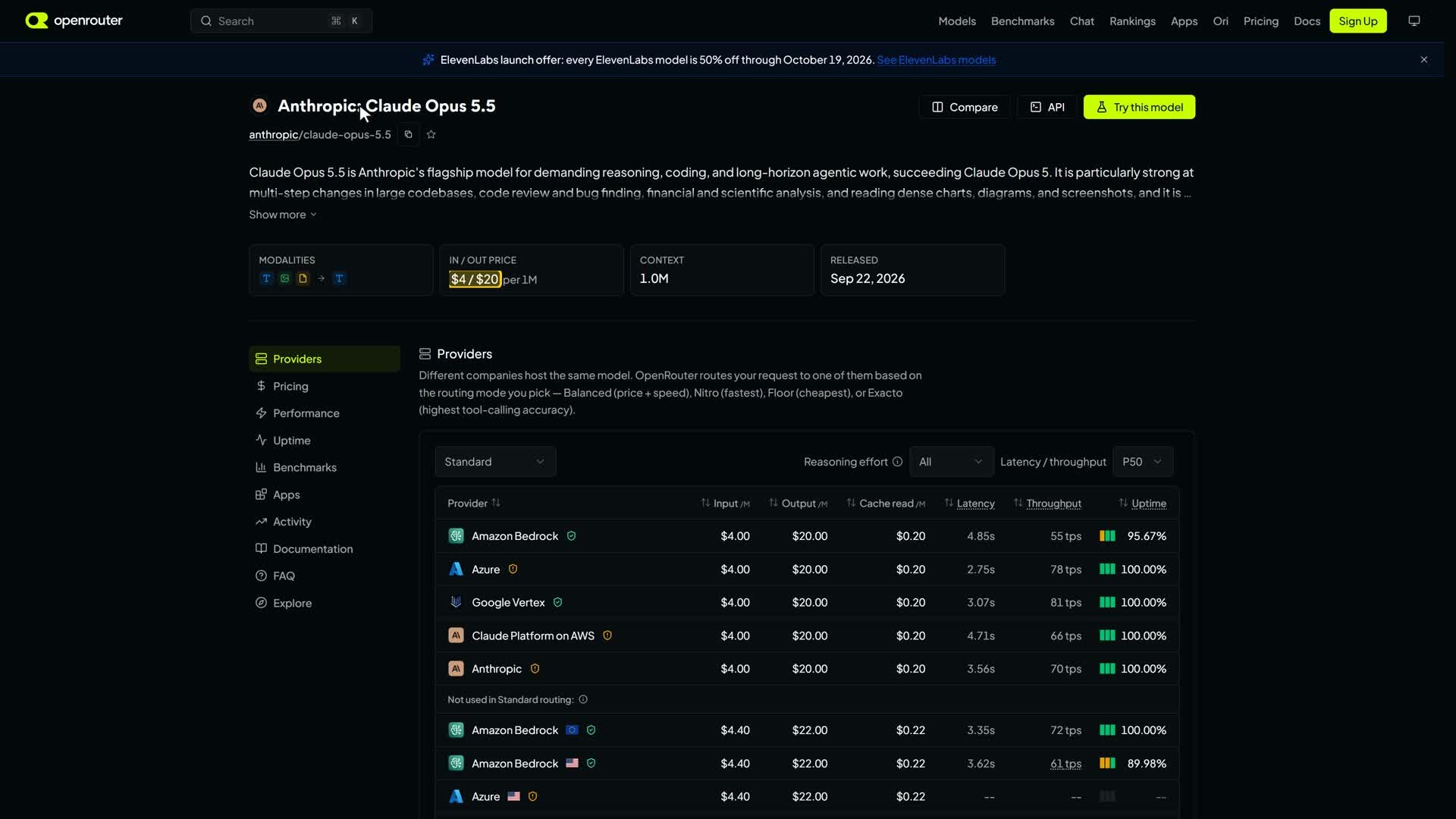Star the Claude Opus 5.5 model
Image resolution: width=1456 pixels, height=819 pixels.
point(431,134)
